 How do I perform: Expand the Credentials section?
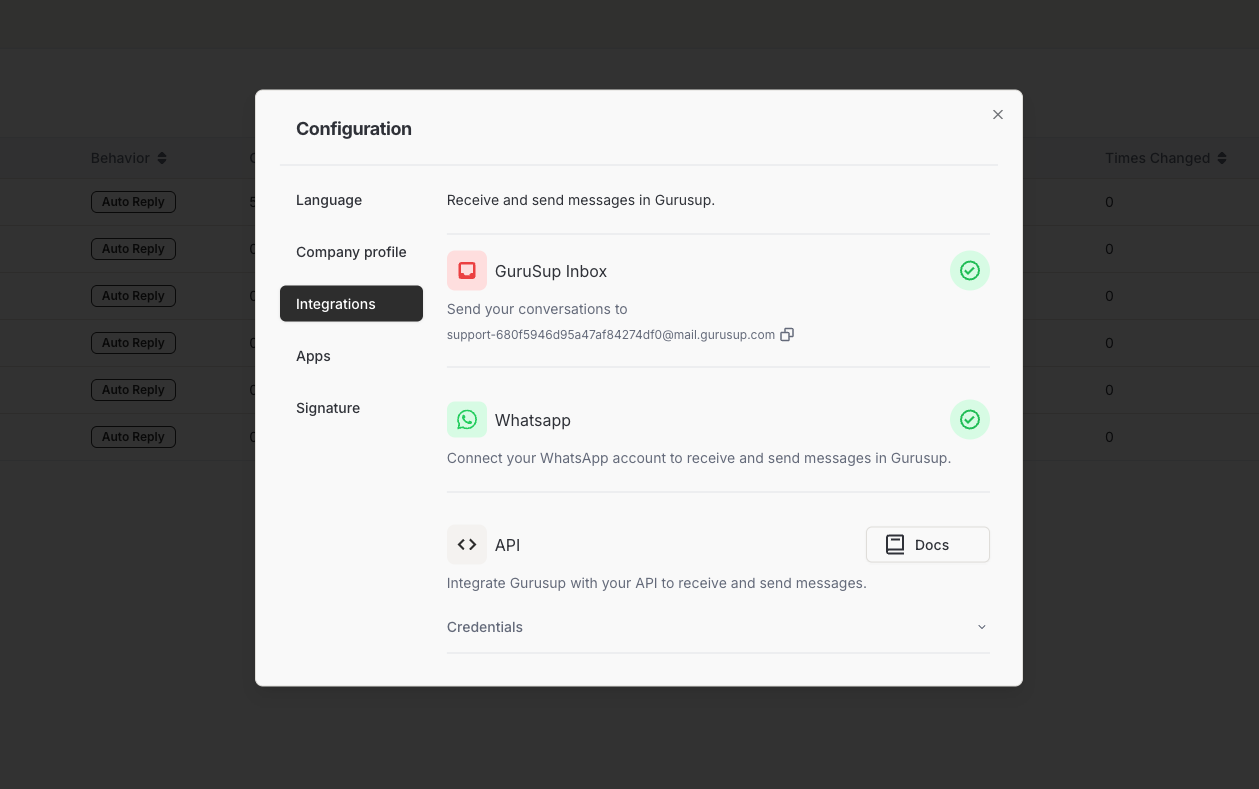click(x=718, y=627)
